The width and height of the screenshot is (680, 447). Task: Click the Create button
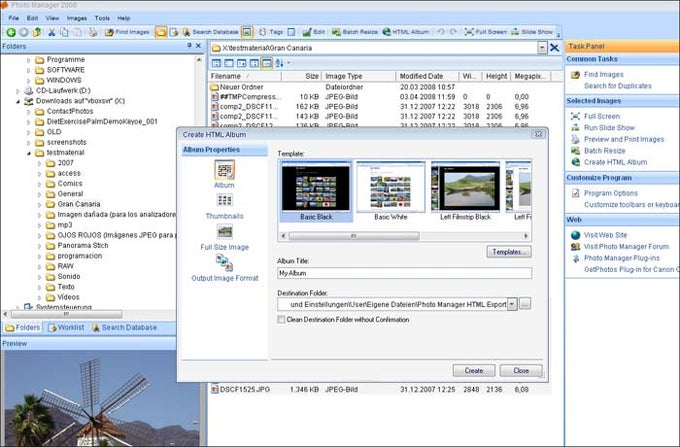click(474, 371)
